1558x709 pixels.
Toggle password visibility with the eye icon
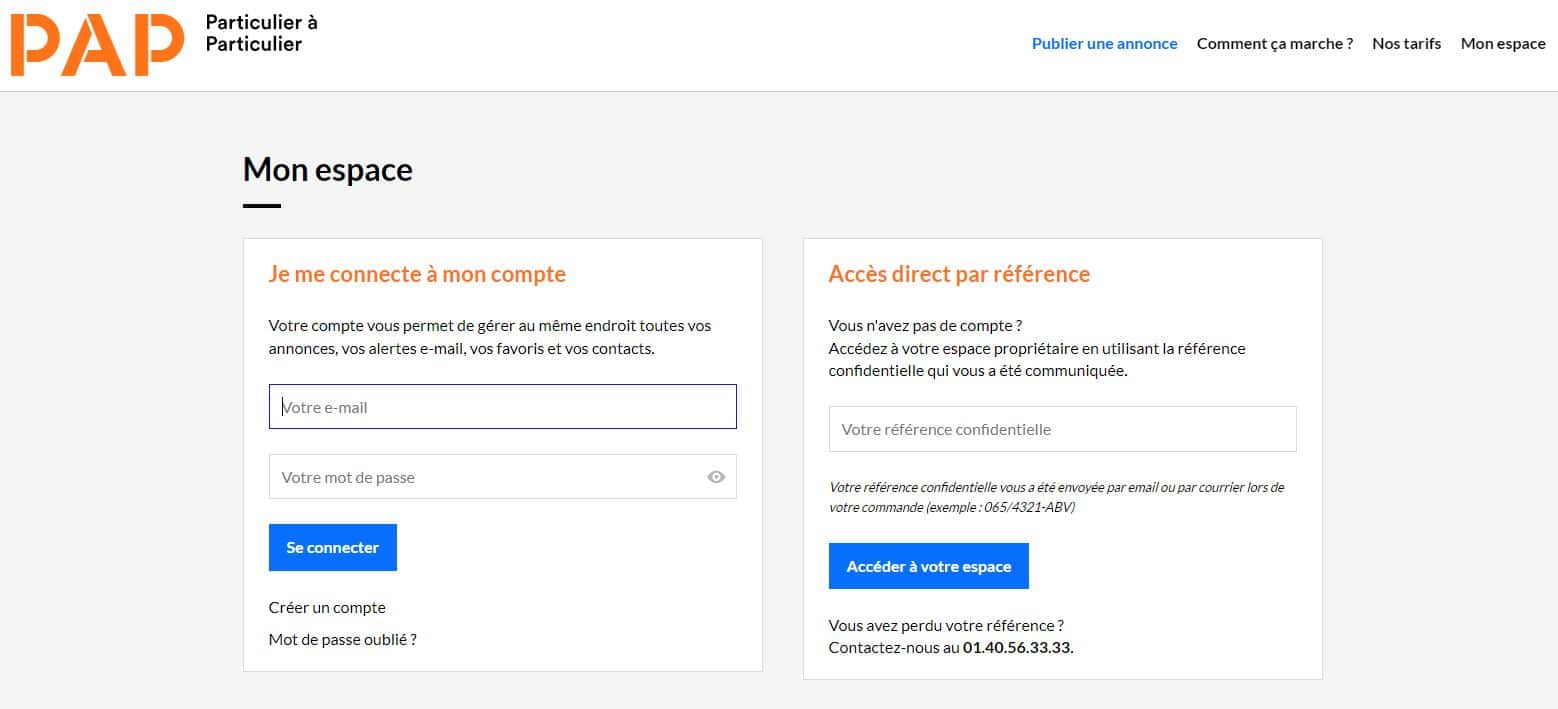tap(715, 477)
